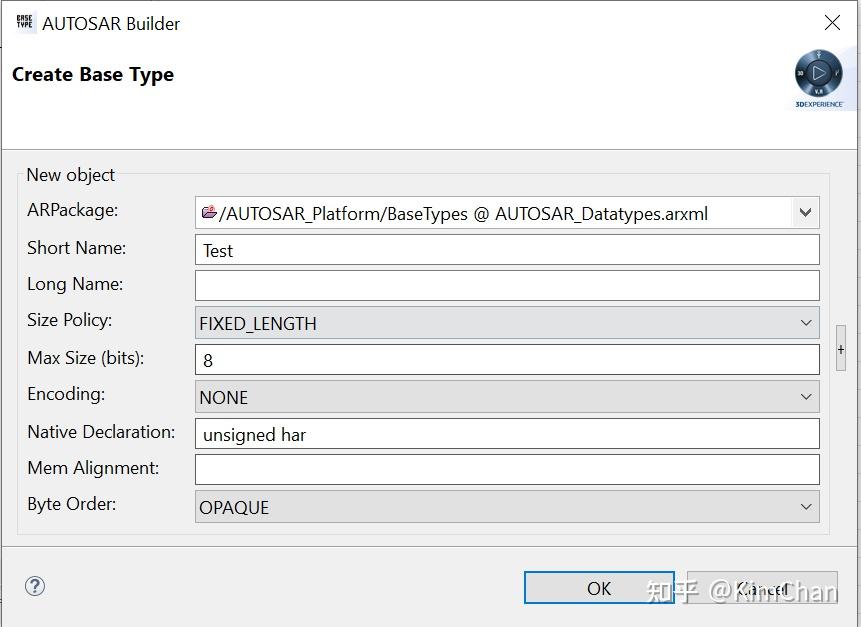
Task: Click the Short Name field containing Test
Action: [x=507, y=250]
